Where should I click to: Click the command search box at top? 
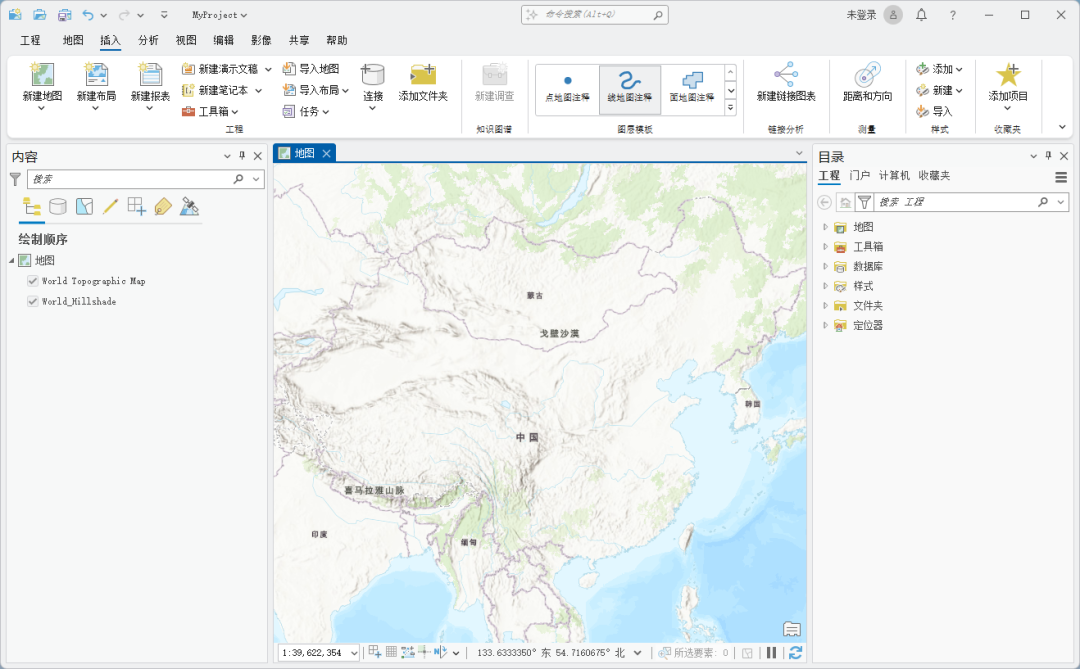[594, 14]
